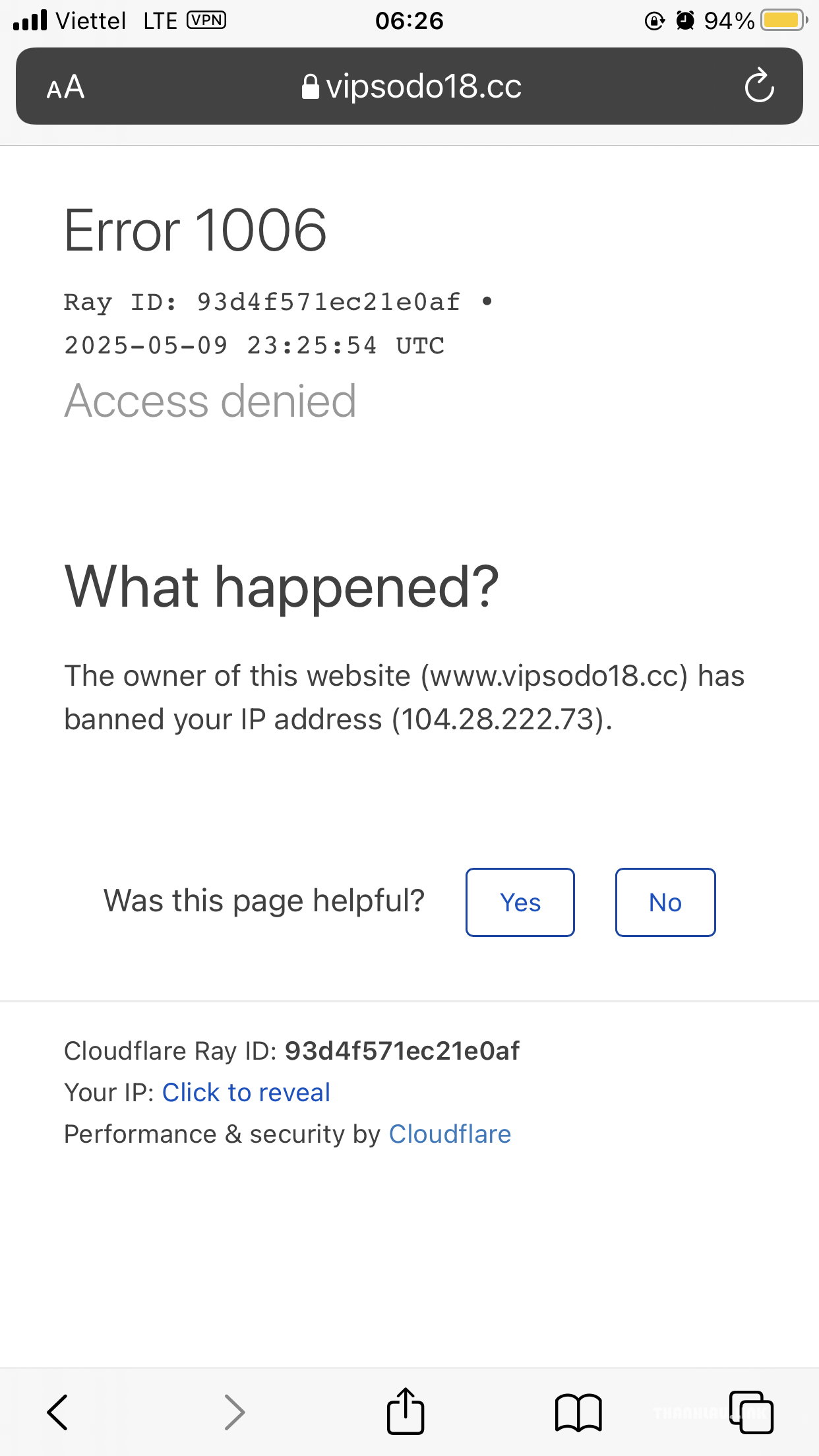Select the Ray ID text line

tap(278, 302)
